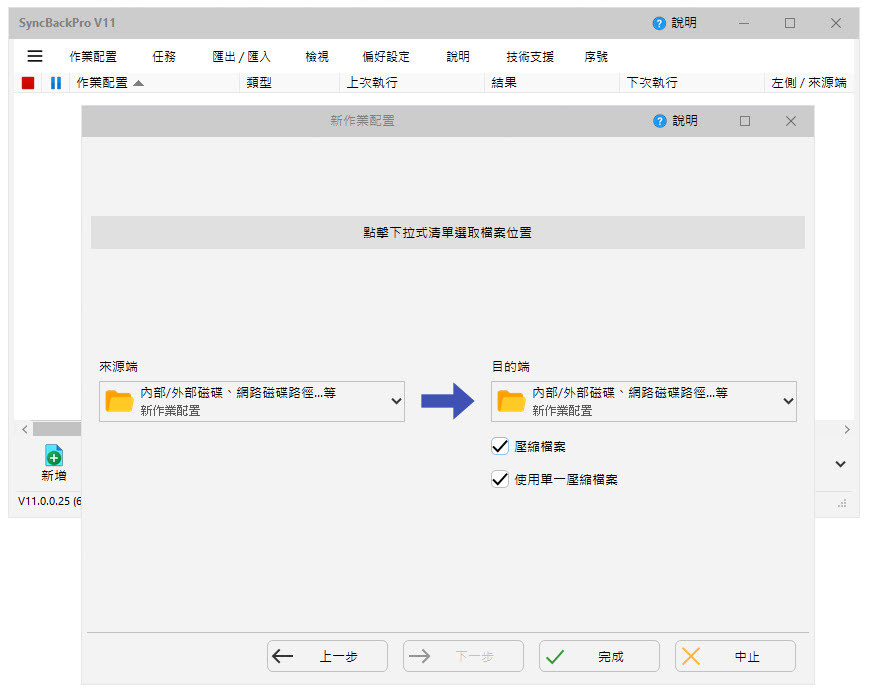Expand the 目的端 location dropdown
This screenshot has height=698, width=871.
click(x=788, y=402)
